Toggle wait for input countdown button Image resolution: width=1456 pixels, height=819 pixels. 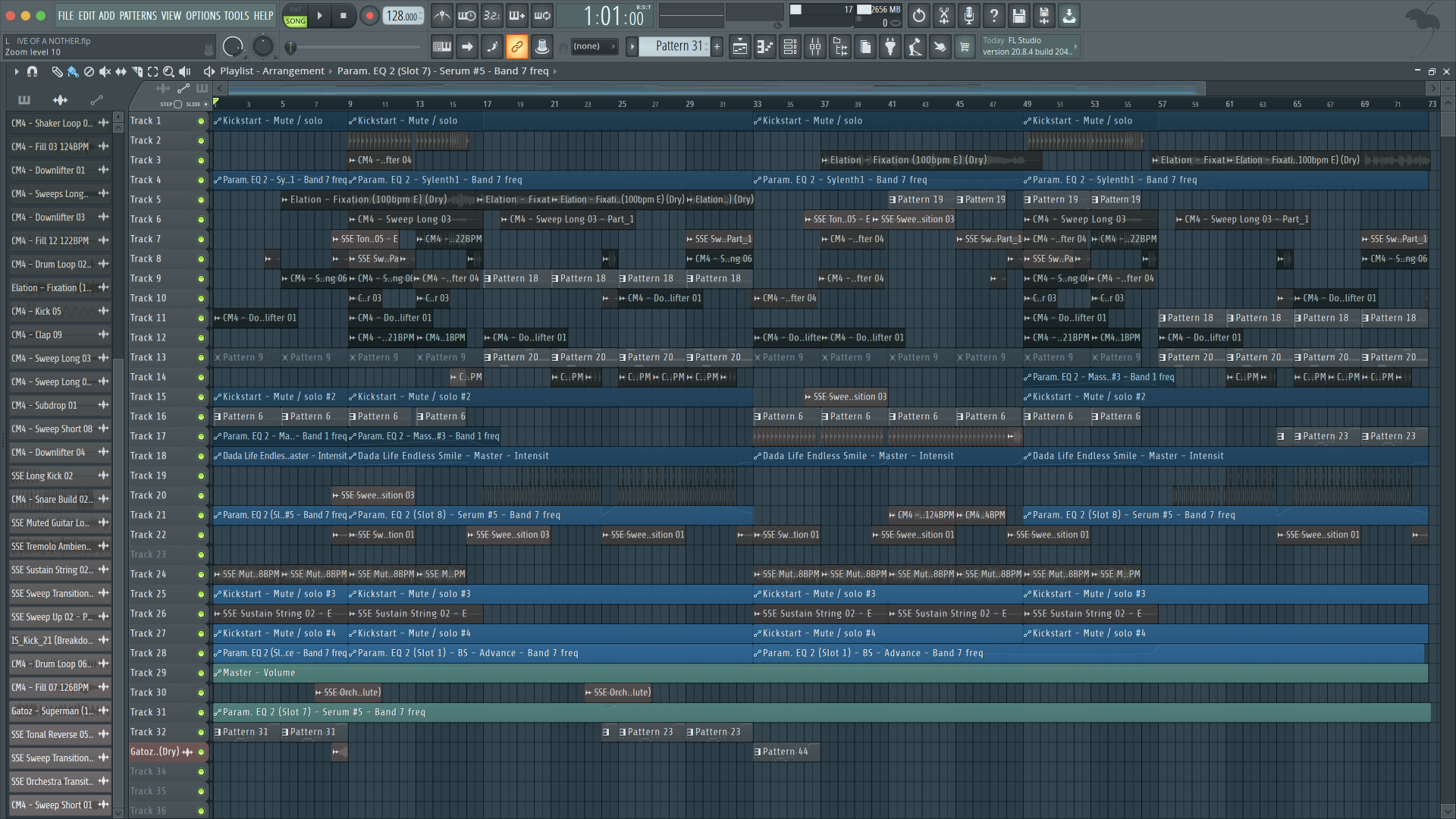[x=467, y=15]
